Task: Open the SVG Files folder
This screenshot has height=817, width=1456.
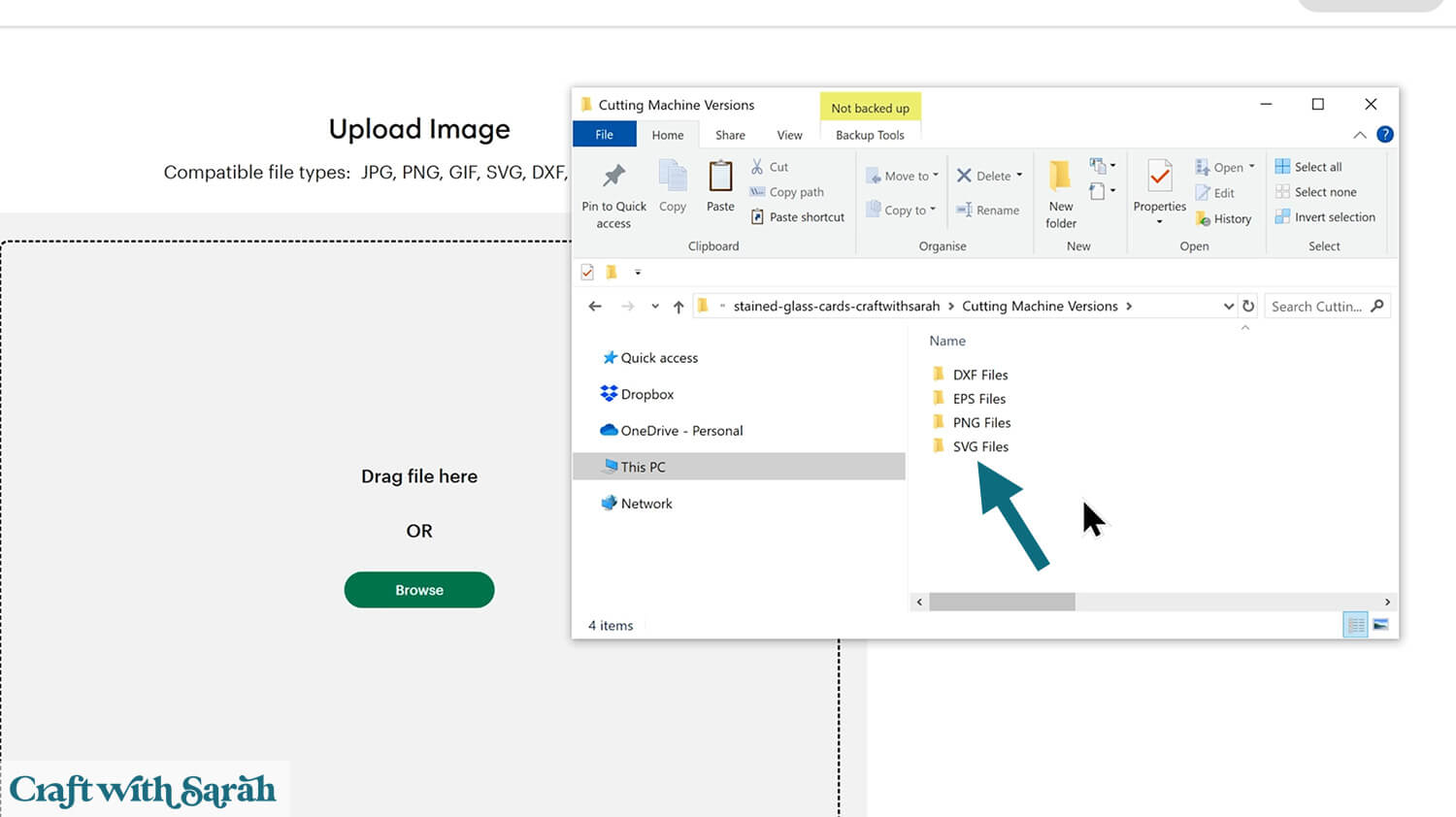Action: coord(979,446)
